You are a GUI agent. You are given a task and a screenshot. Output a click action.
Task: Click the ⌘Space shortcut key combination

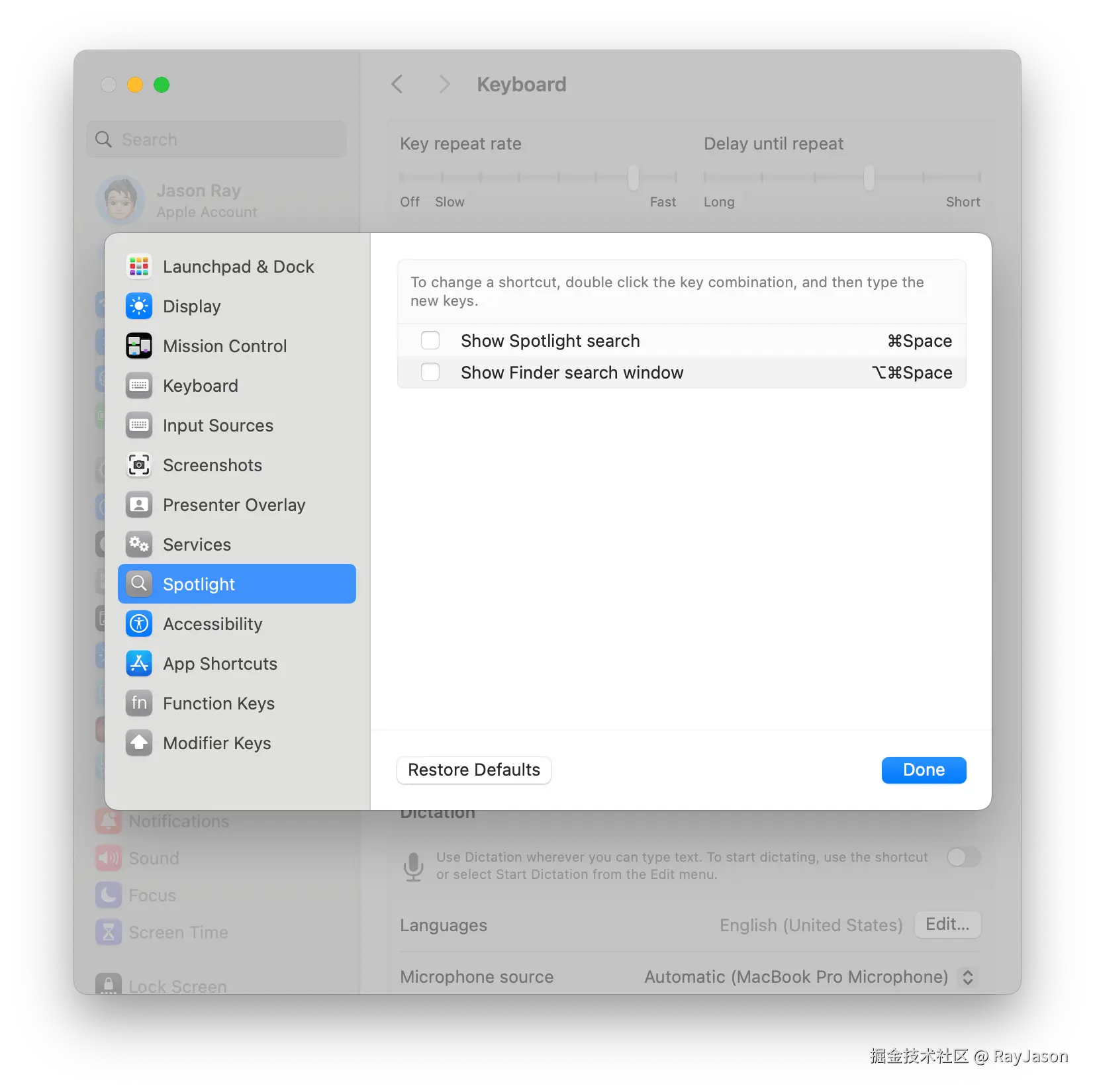click(x=920, y=341)
